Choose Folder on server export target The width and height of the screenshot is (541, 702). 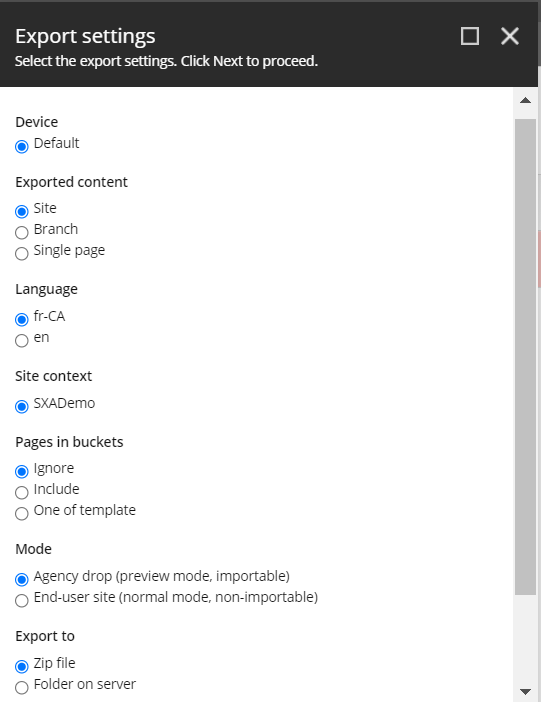pos(21,687)
